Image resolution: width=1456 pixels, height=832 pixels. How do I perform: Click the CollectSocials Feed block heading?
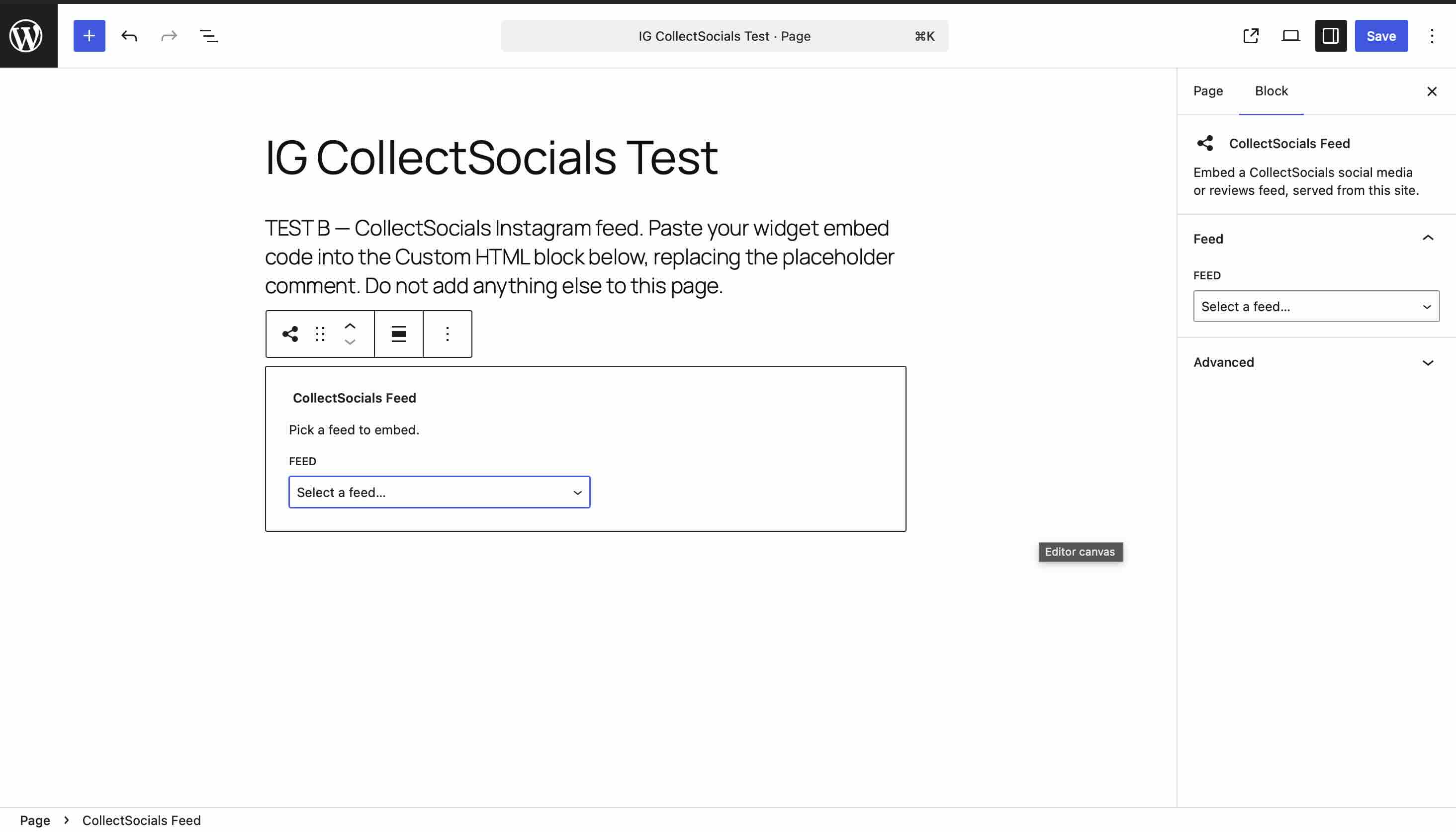355,398
